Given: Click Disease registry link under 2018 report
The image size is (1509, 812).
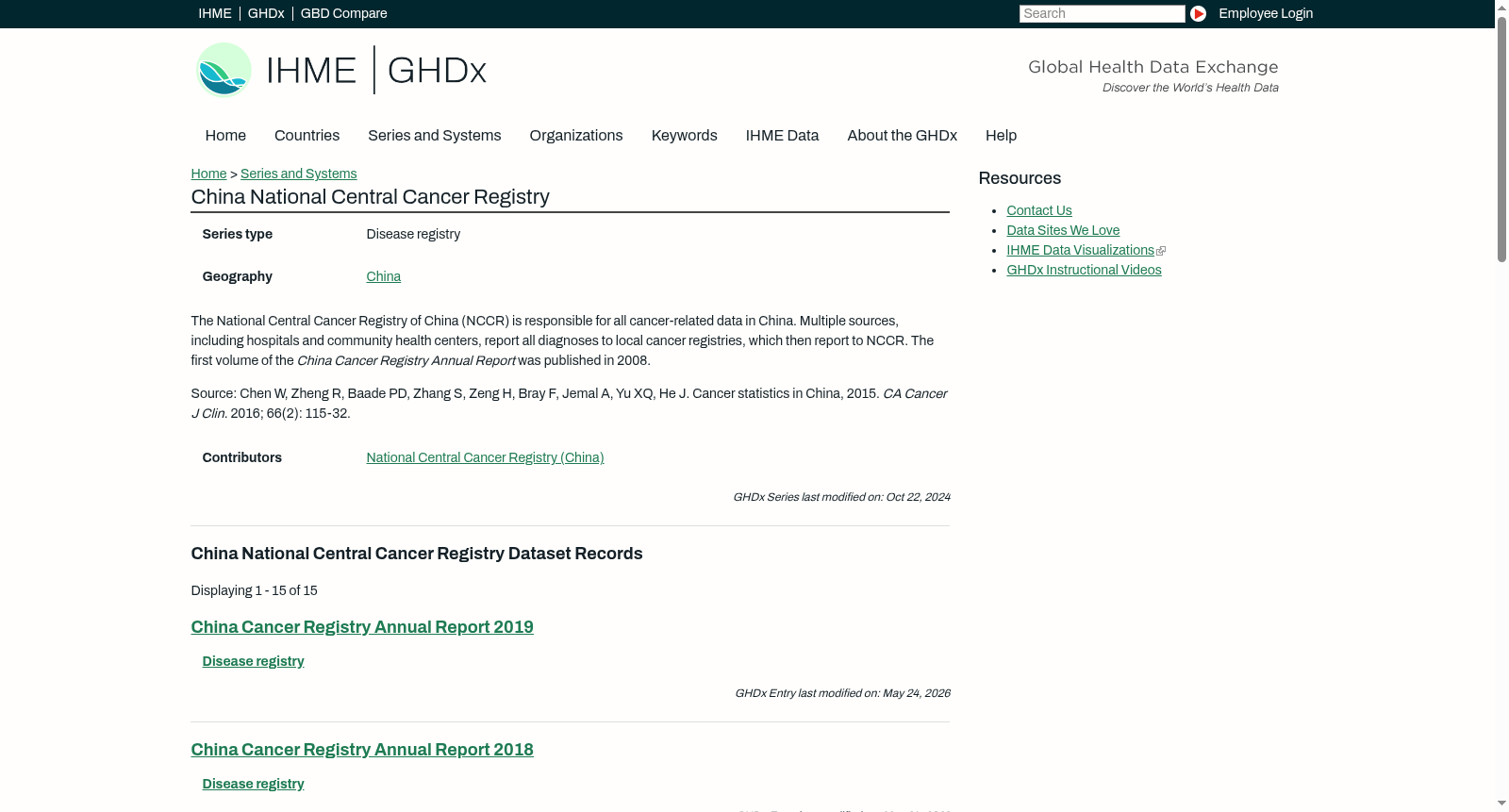Looking at the screenshot, I should (254, 784).
